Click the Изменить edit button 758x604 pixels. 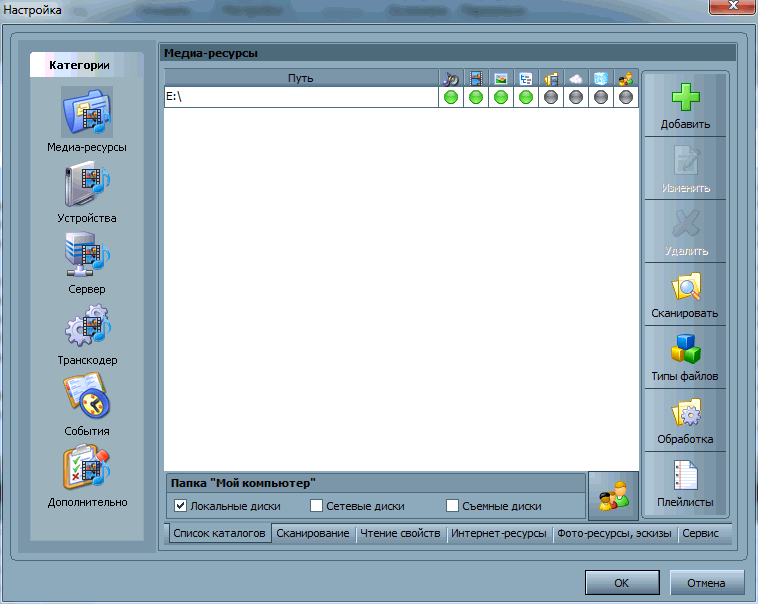point(685,168)
